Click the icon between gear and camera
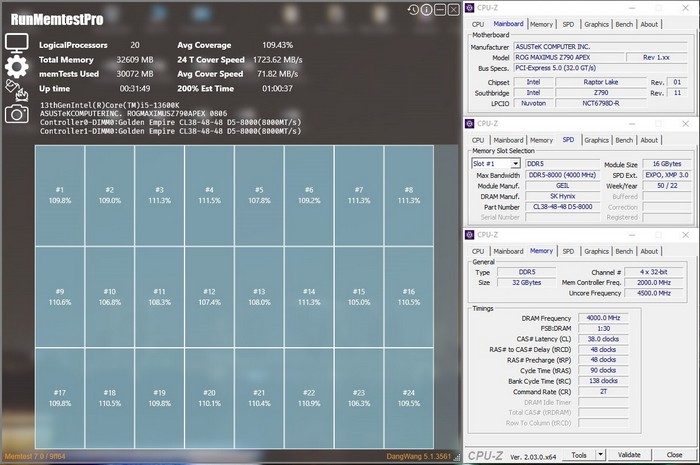Viewport: 700px width, 465px height. (x=14, y=90)
